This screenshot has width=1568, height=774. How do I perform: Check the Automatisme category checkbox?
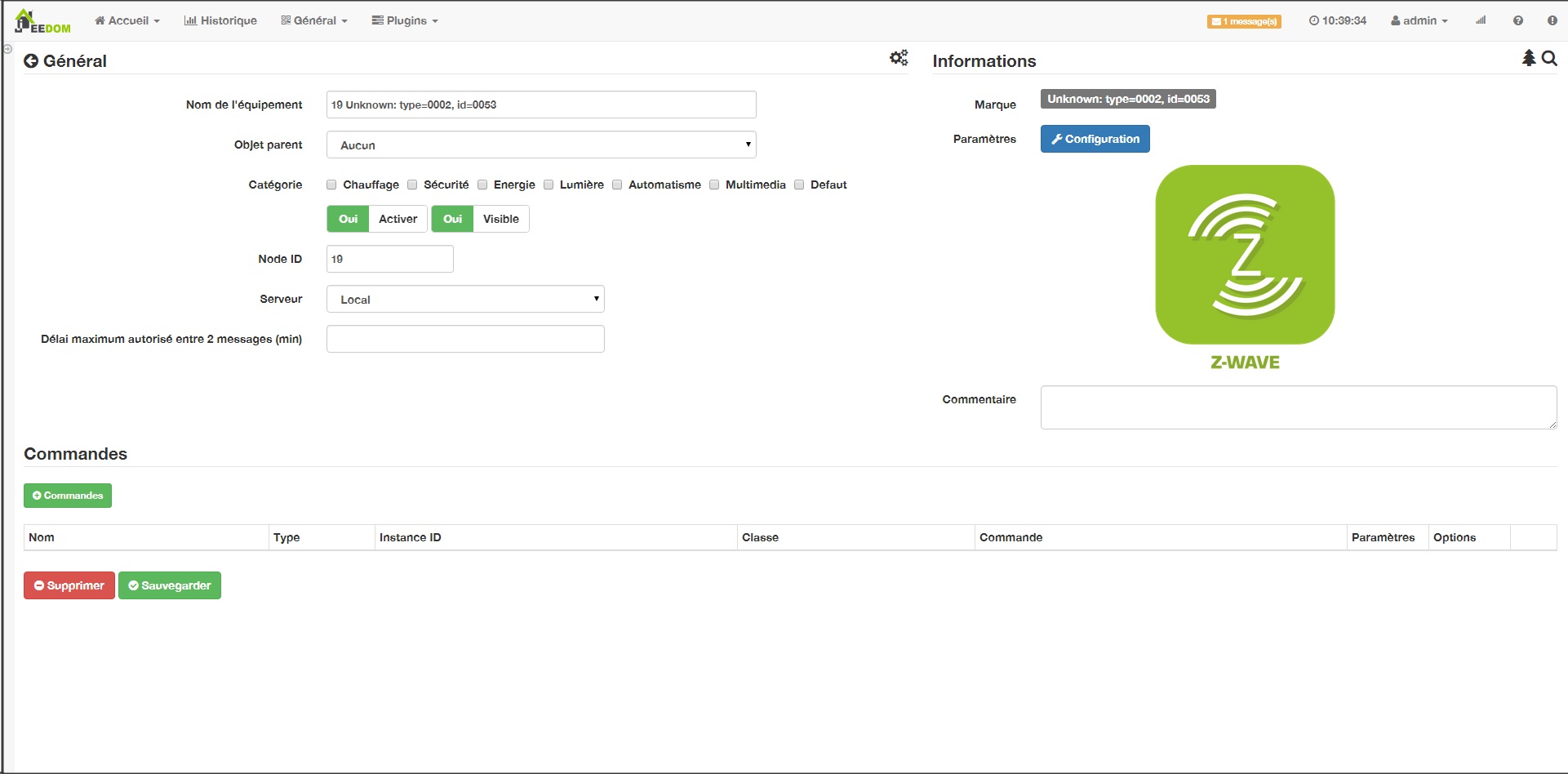pos(617,185)
